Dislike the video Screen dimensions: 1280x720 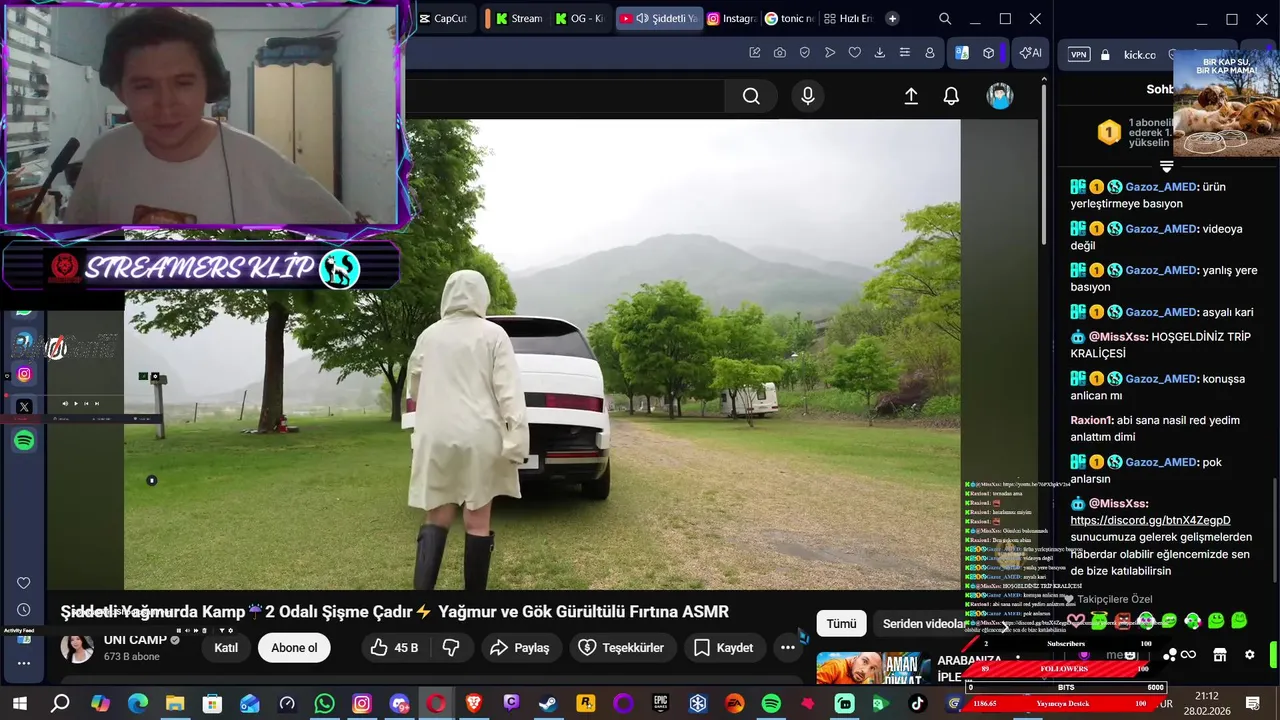tap(451, 648)
